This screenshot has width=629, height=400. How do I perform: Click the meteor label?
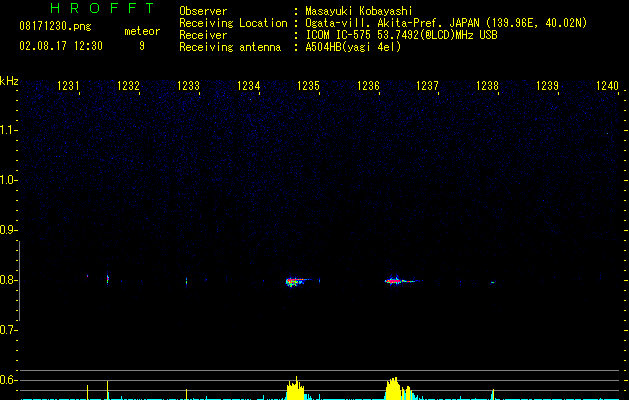click(x=142, y=31)
